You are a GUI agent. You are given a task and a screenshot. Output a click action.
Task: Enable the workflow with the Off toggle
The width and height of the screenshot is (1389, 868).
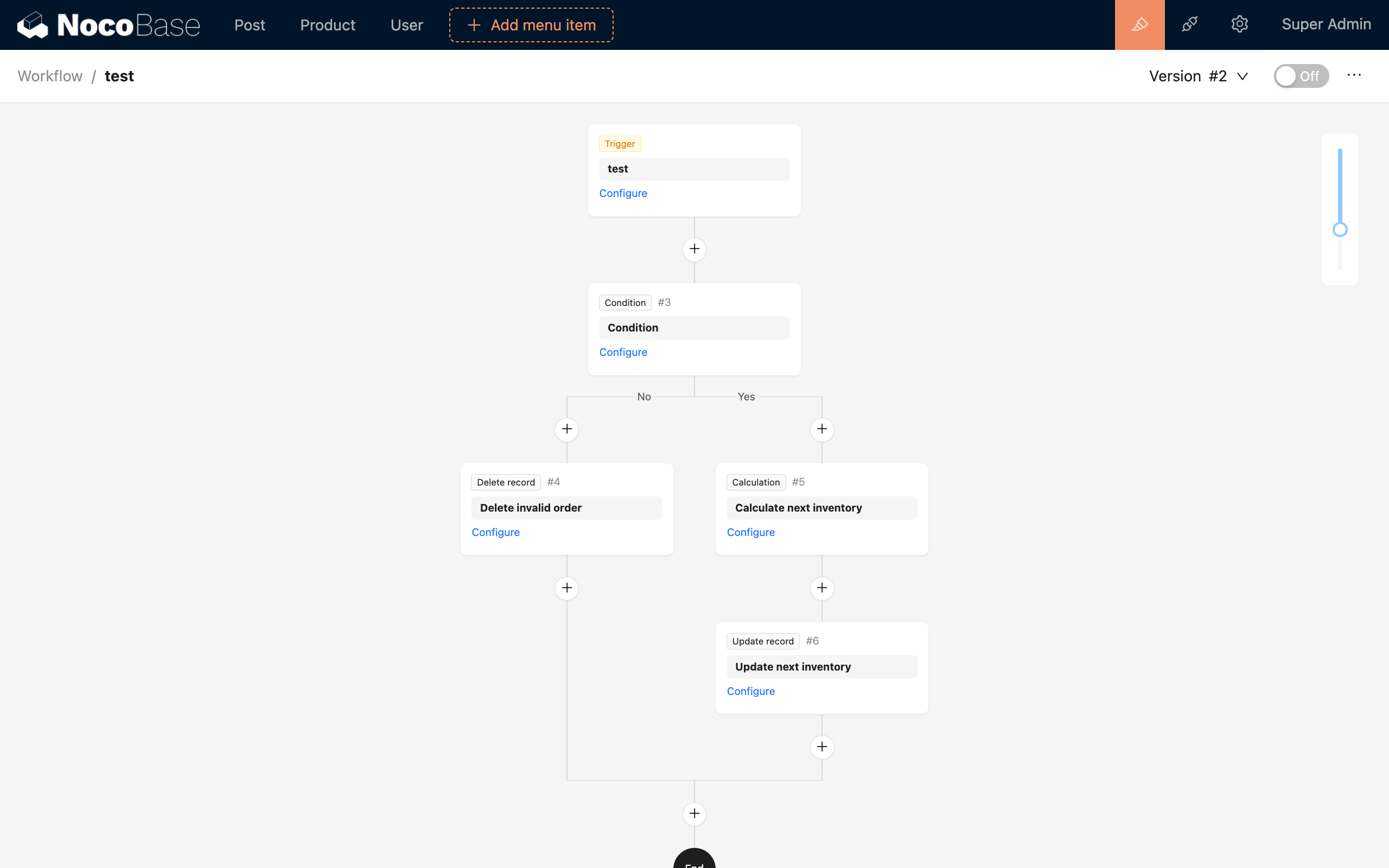pos(1301,75)
